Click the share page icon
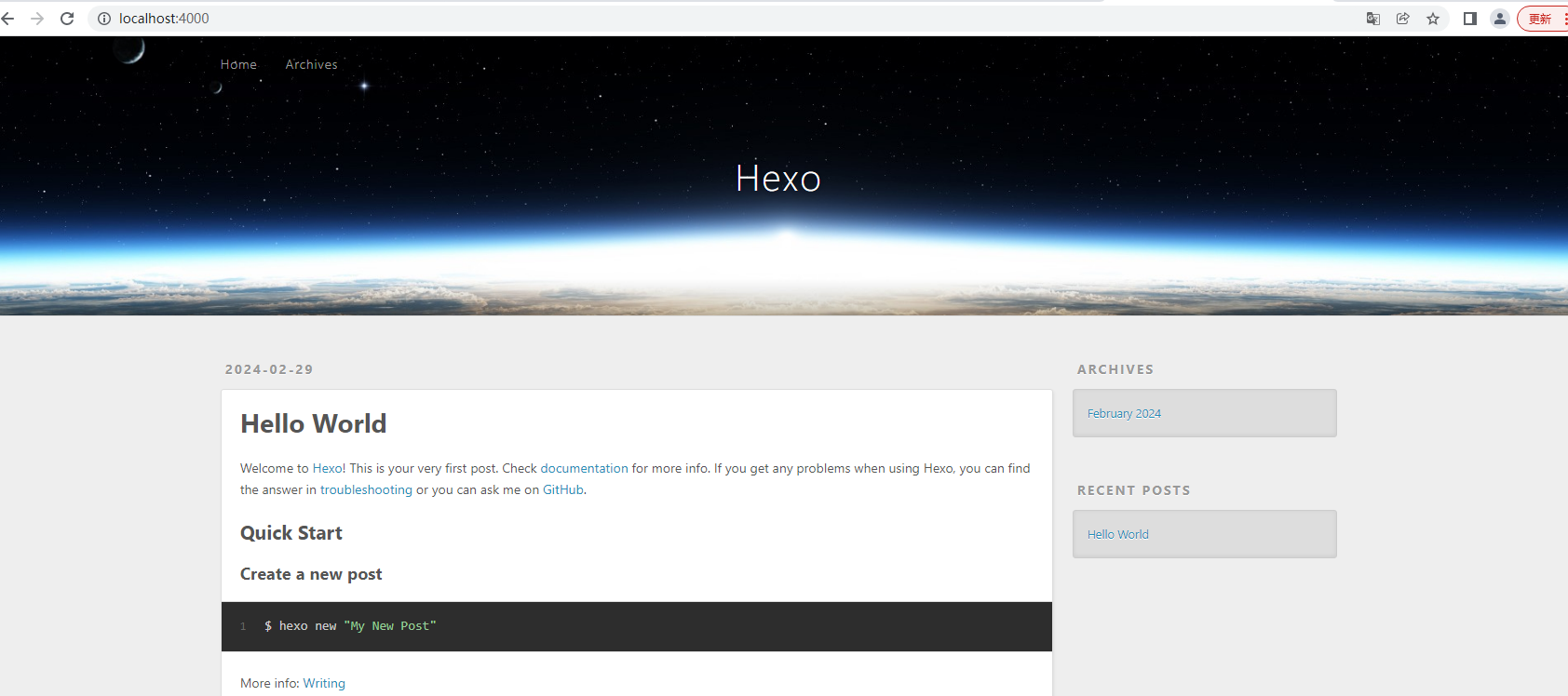This screenshot has width=1568, height=696. click(1402, 19)
